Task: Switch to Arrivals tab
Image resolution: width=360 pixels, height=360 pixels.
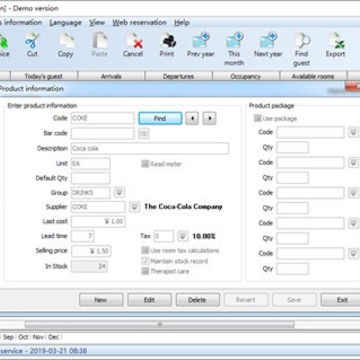Action: pyautogui.click(x=111, y=76)
